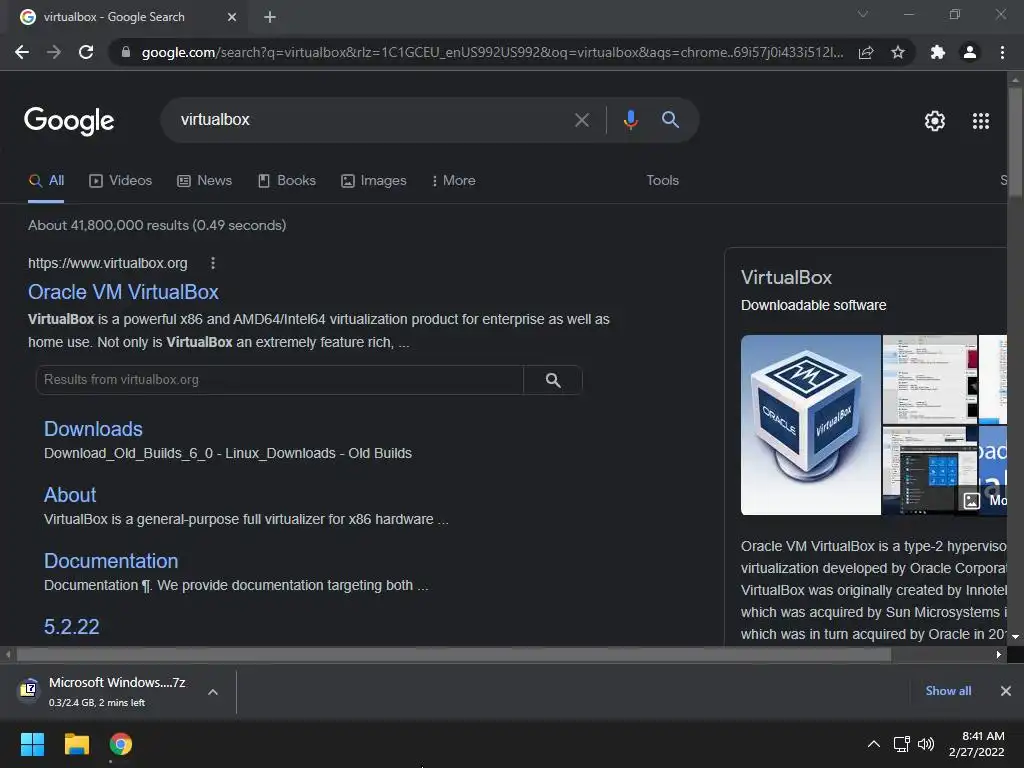Click the horizontal scrollbar thumb
This screenshot has height=768, width=1024.
click(453, 654)
